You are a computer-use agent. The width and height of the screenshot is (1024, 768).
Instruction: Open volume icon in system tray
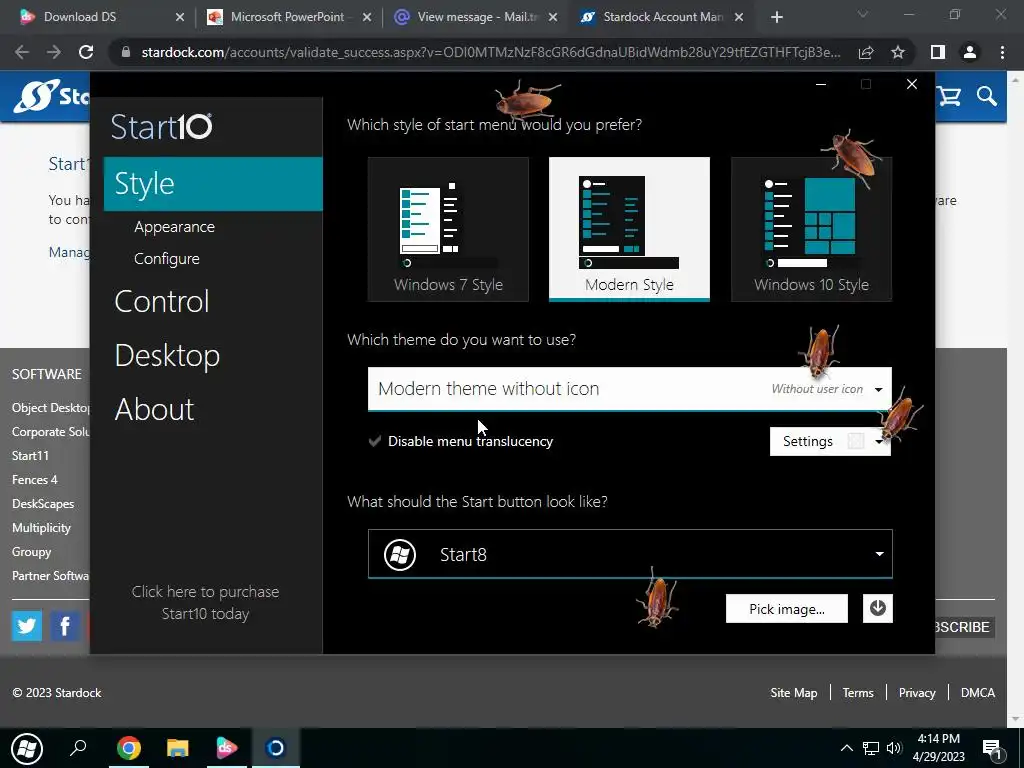coord(894,748)
